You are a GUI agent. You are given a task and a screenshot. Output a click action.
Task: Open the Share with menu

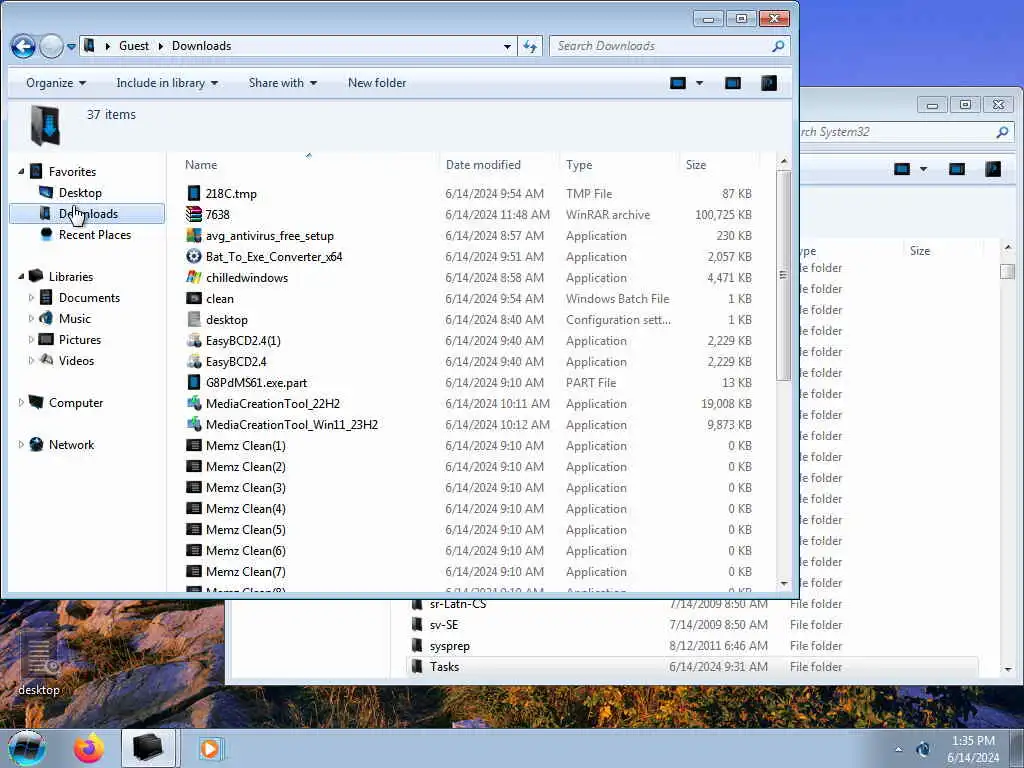pos(282,83)
